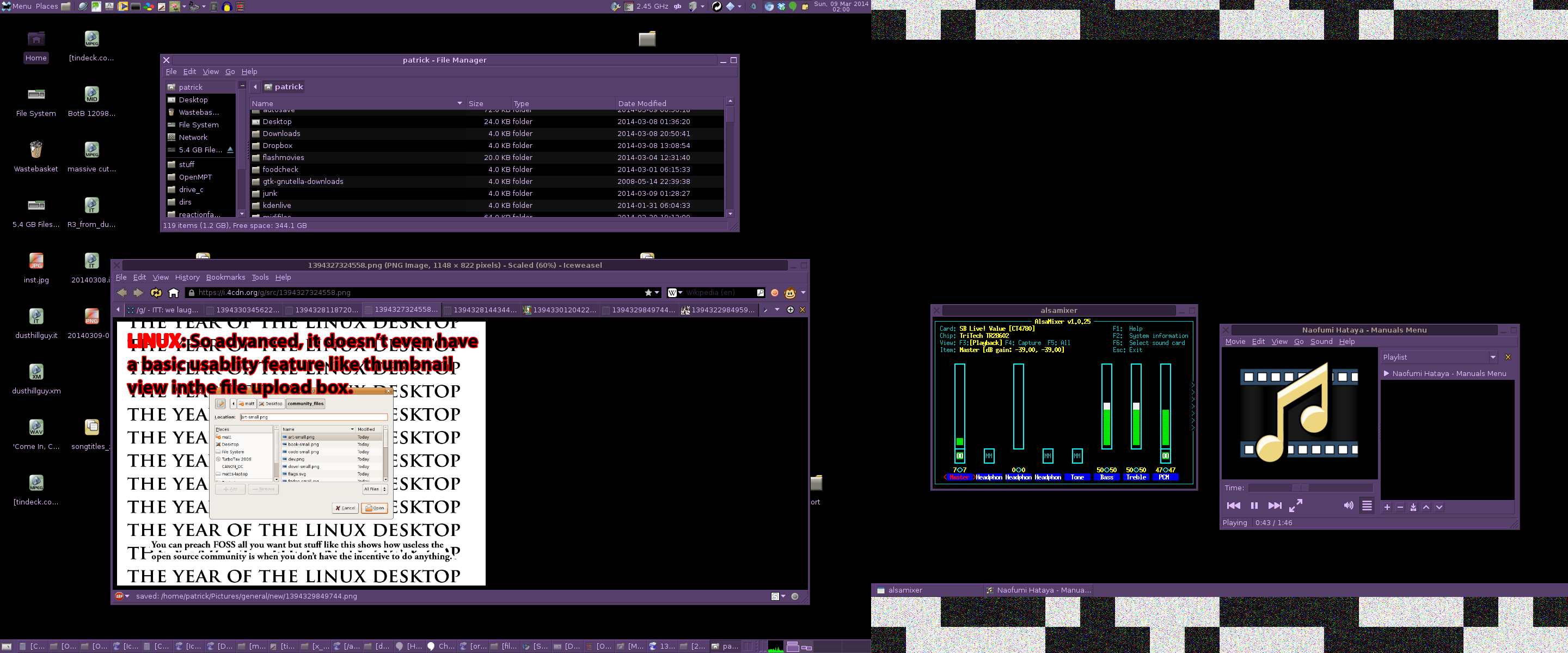Click the Wikipedia (en) search field
This screenshot has width=1568, height=653.
coord(719,293)
